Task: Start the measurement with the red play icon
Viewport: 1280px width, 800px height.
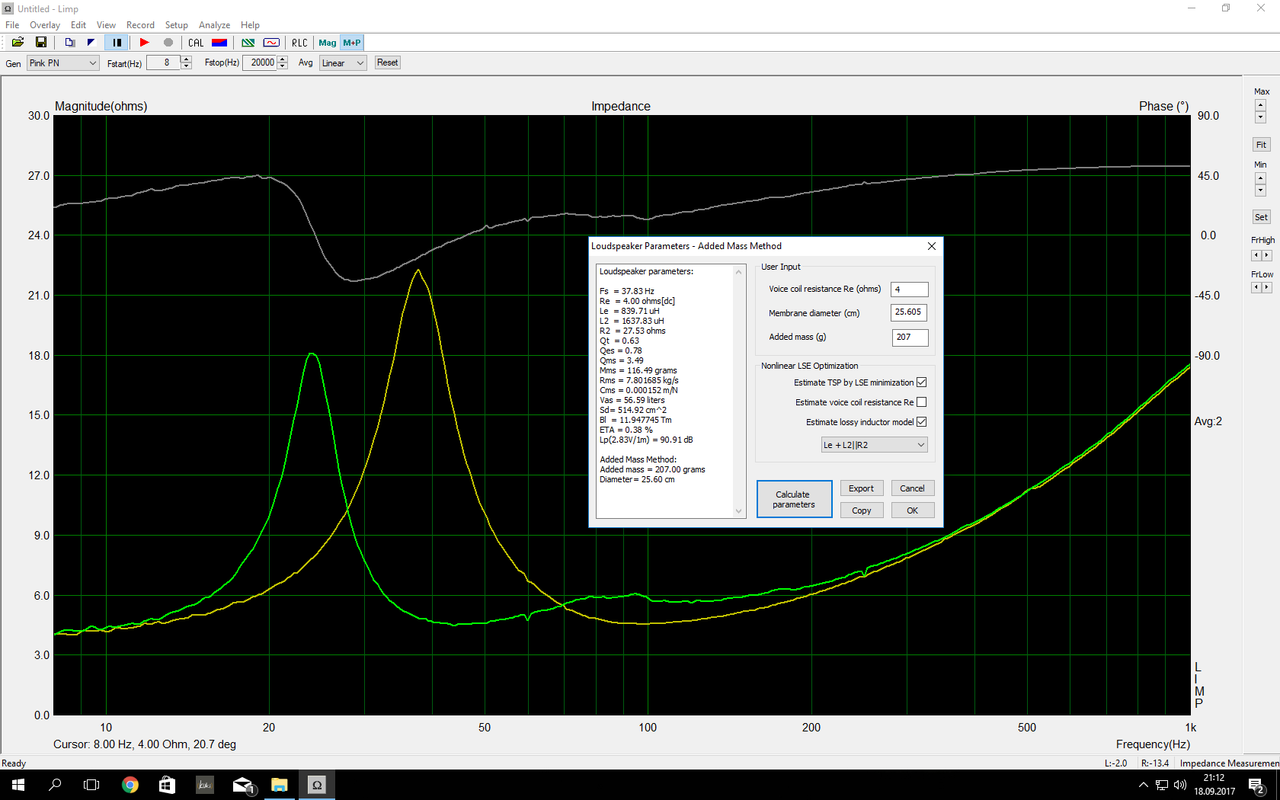Action: tap(144, 42)
